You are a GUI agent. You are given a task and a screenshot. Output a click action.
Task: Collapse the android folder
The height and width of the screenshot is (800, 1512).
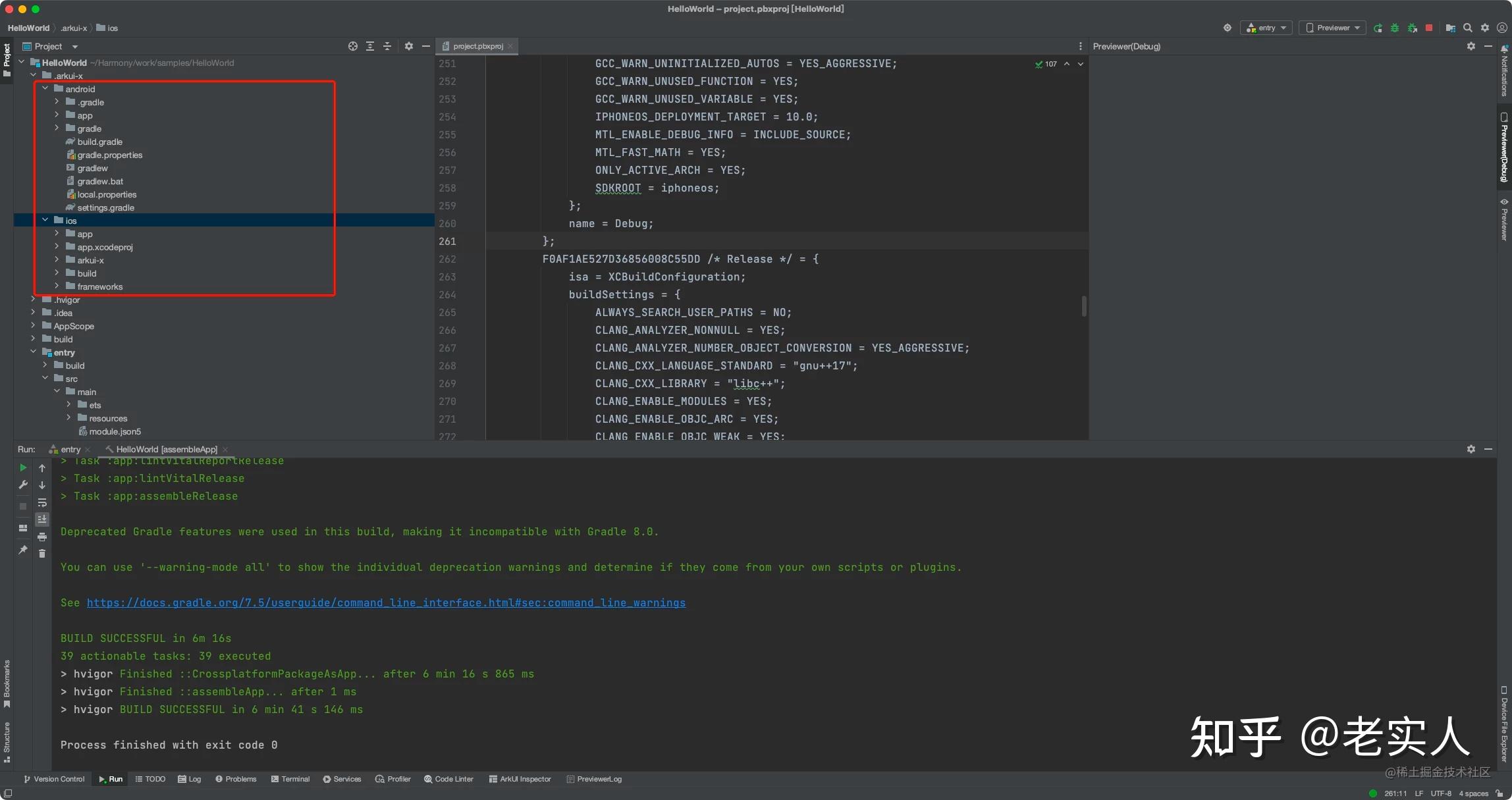[x=45, y=88]
